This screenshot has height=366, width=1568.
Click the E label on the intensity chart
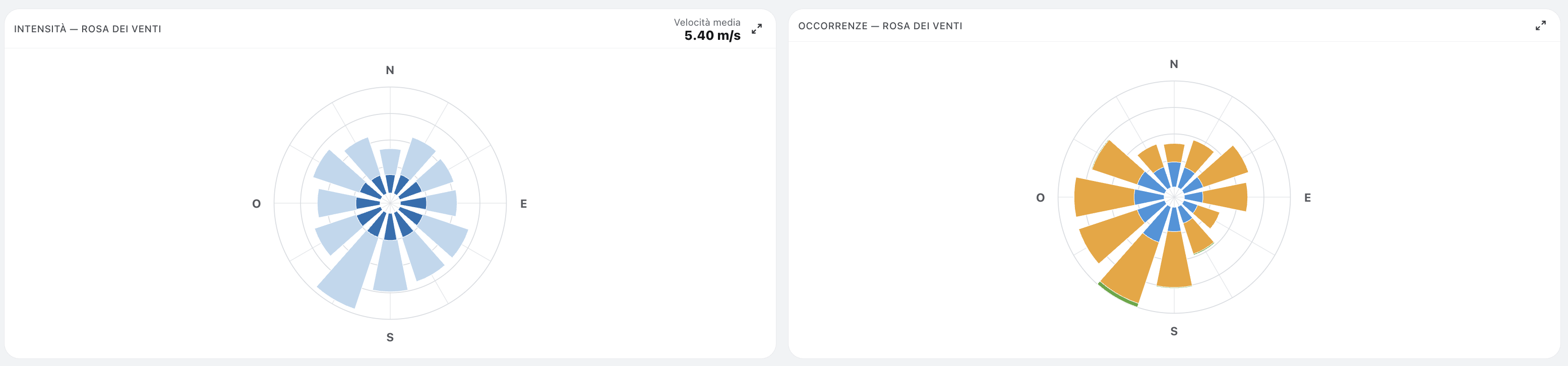point(523,203)
